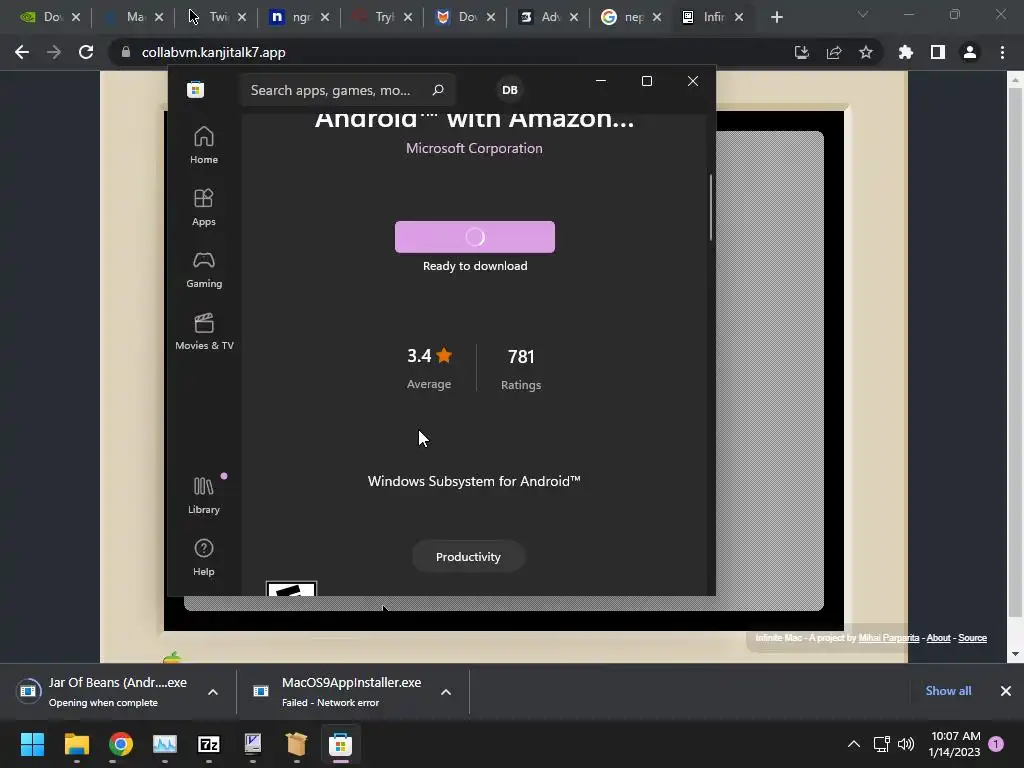Open Chrome three-dot menu
The width and height of the screenshot is (1024, 768).
(x=1002, y=52)
